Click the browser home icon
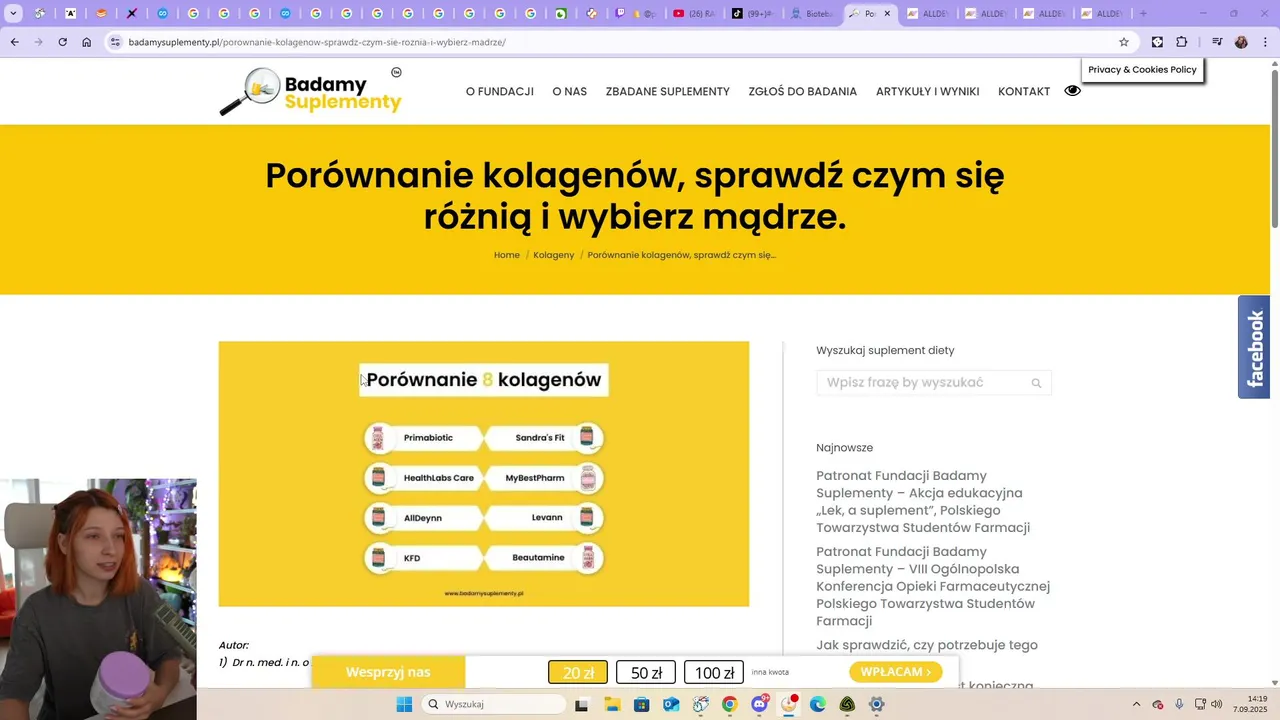 click(87, 42)
